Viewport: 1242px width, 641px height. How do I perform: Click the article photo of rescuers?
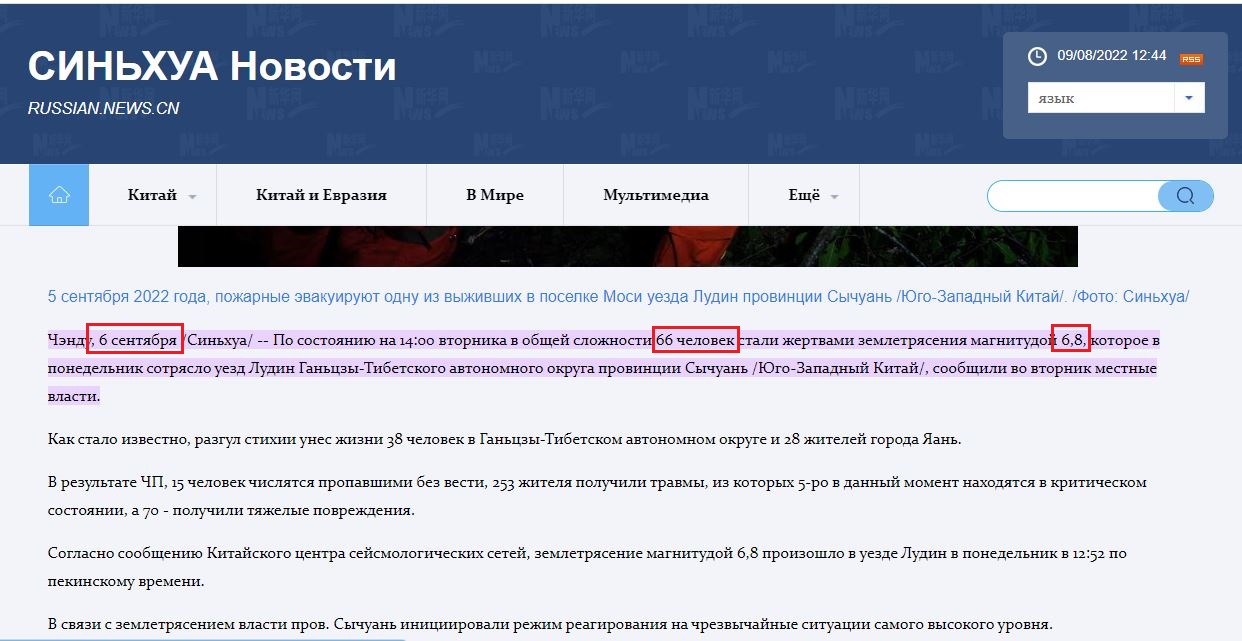point(628,246)
